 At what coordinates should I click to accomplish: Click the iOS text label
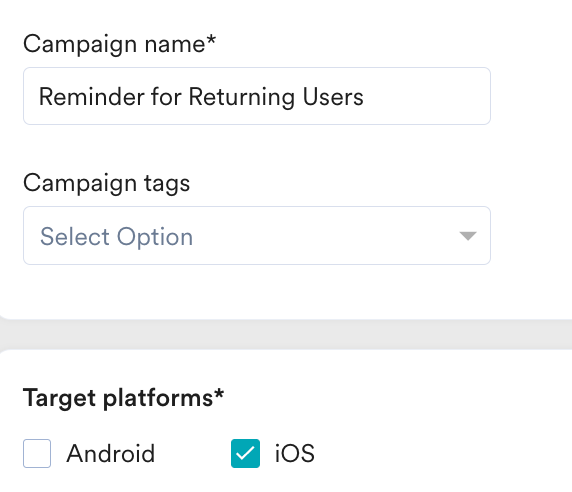pos(294,454)
